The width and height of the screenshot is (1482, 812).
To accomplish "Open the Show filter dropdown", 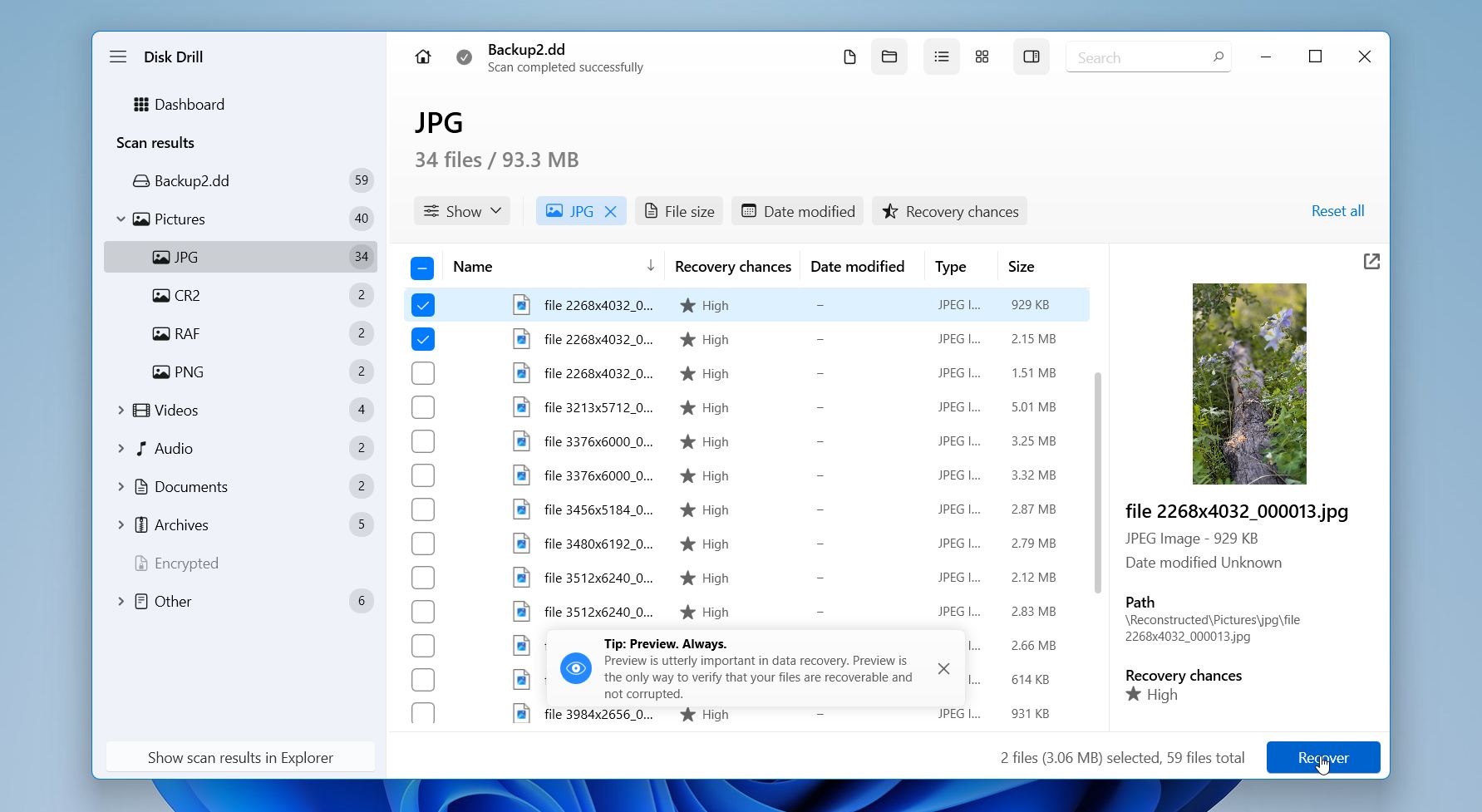I will (x=463, y=211).
